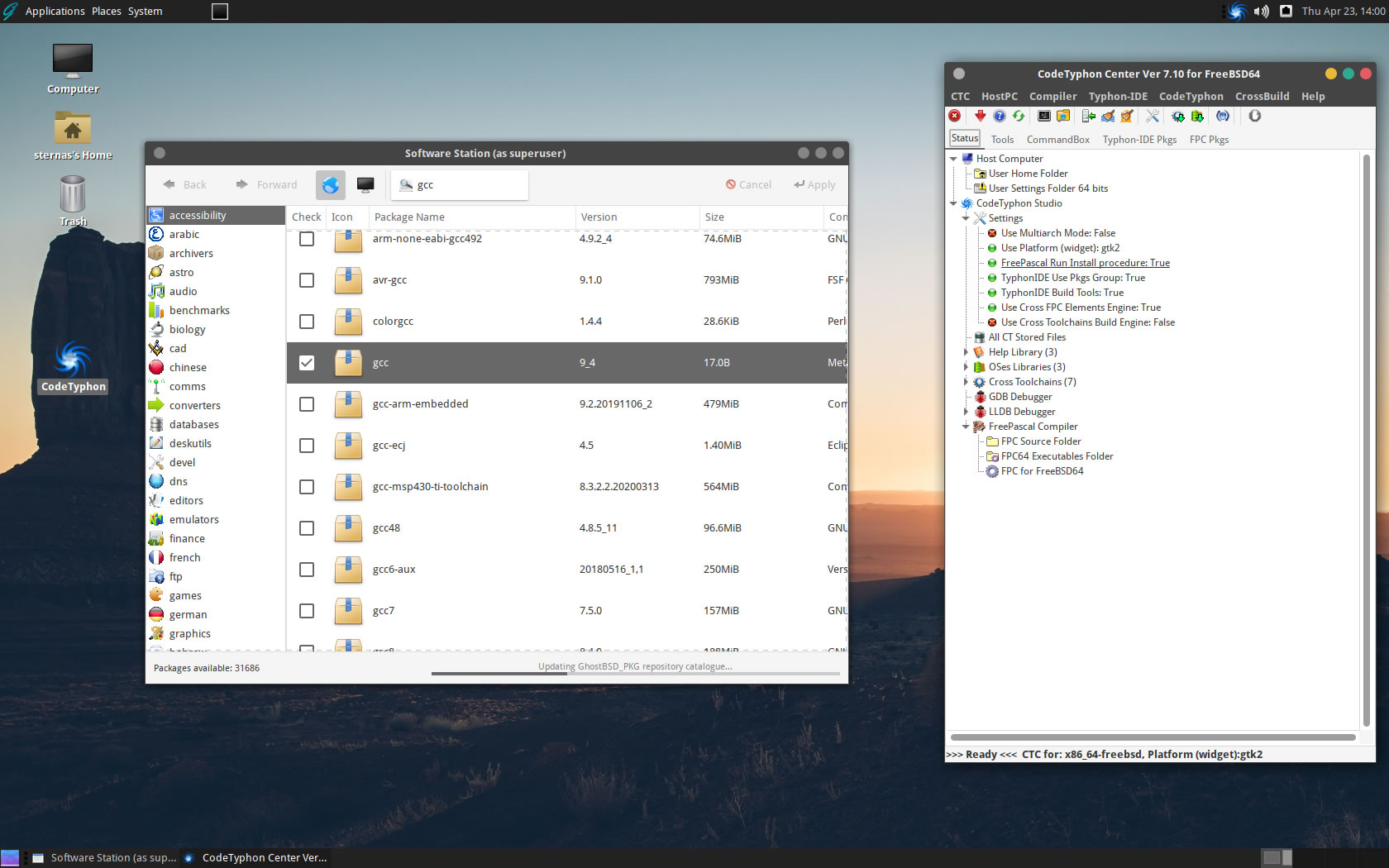1389x868 pixels.
Task: Collapse Host Computer tree node
Action: pos(953,159)
